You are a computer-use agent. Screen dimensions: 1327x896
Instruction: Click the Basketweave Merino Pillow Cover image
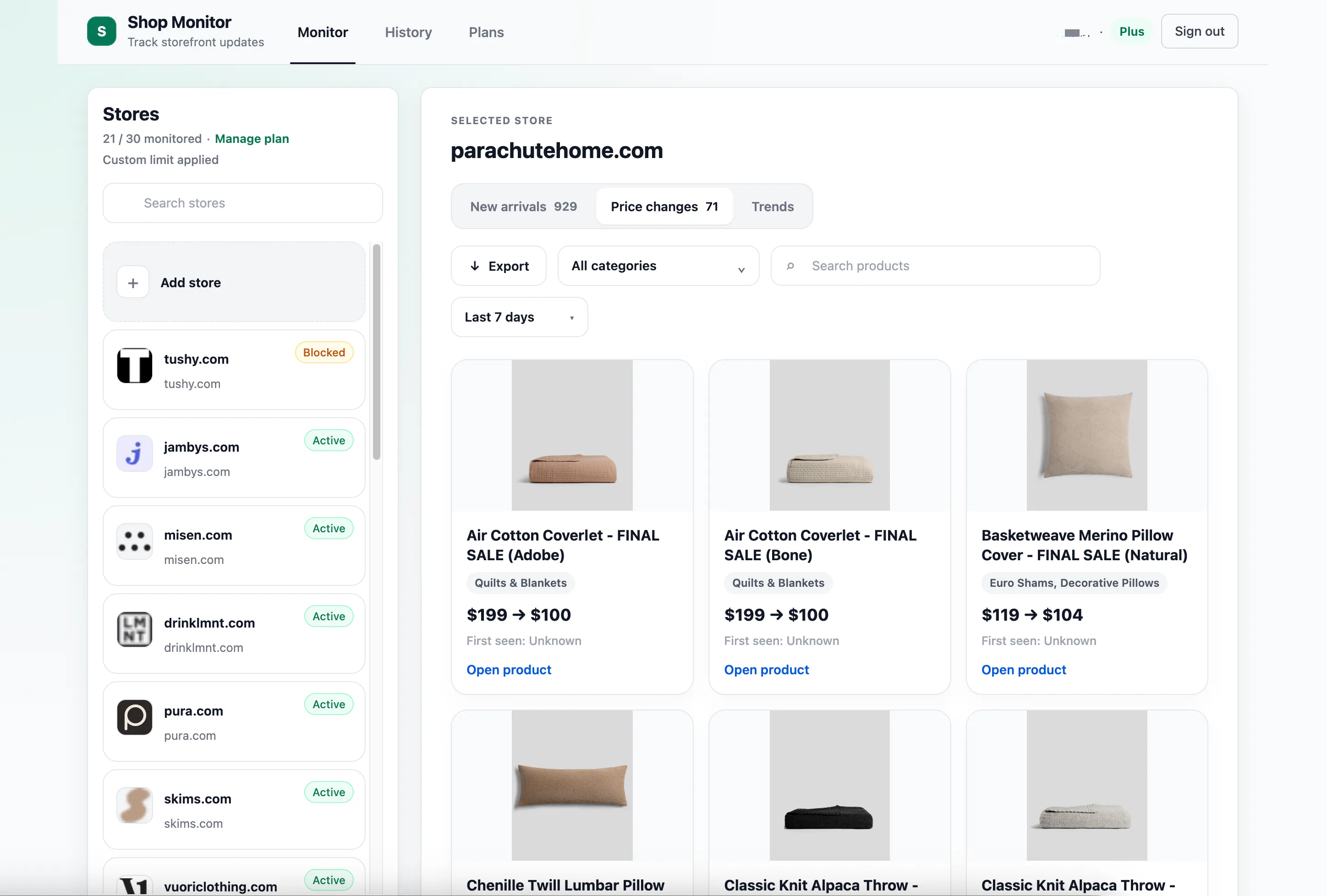1086,435
